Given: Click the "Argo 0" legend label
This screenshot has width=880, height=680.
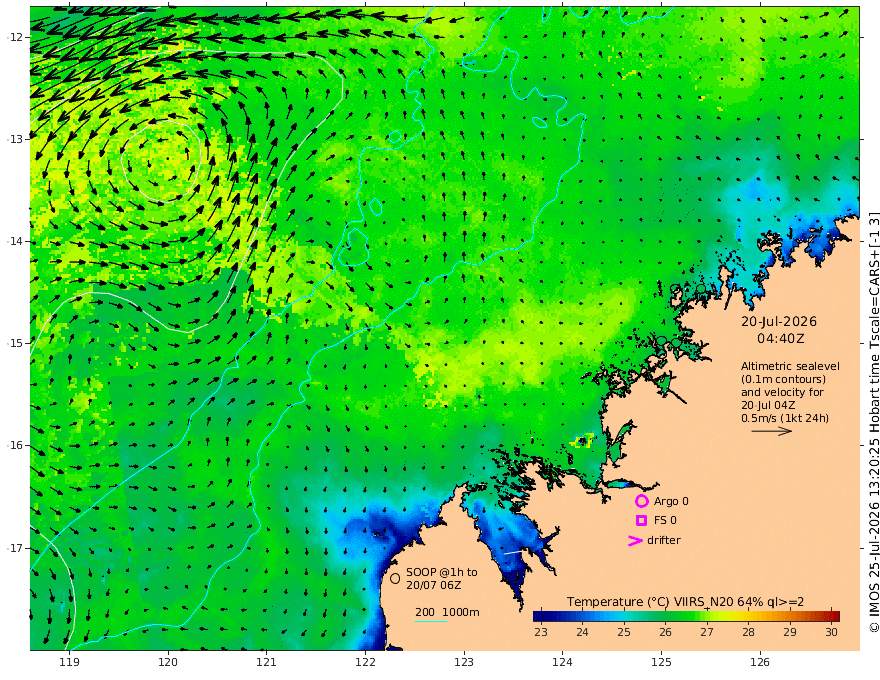Looking at the screenshot, I should (671, 501).
